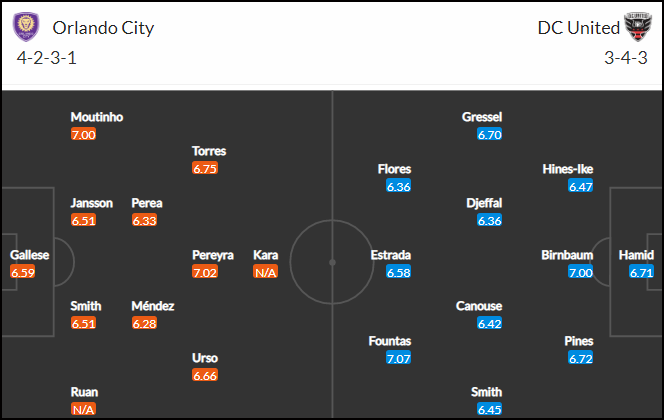Click Kara's N/A rating badge
Image resolution: width=664 pixels, height=420 pixels.
click(266, 272)
